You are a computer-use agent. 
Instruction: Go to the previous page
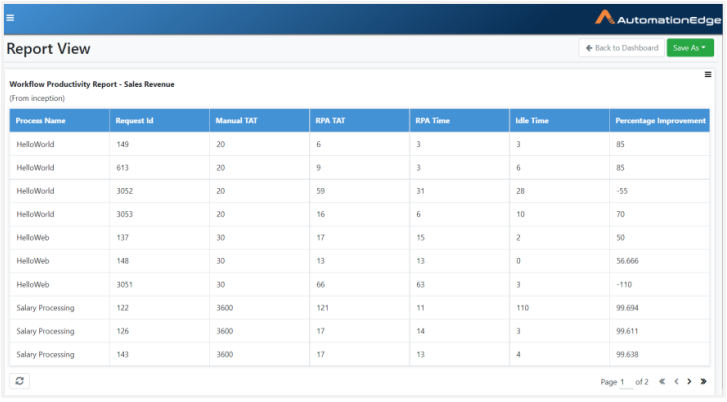676,382
